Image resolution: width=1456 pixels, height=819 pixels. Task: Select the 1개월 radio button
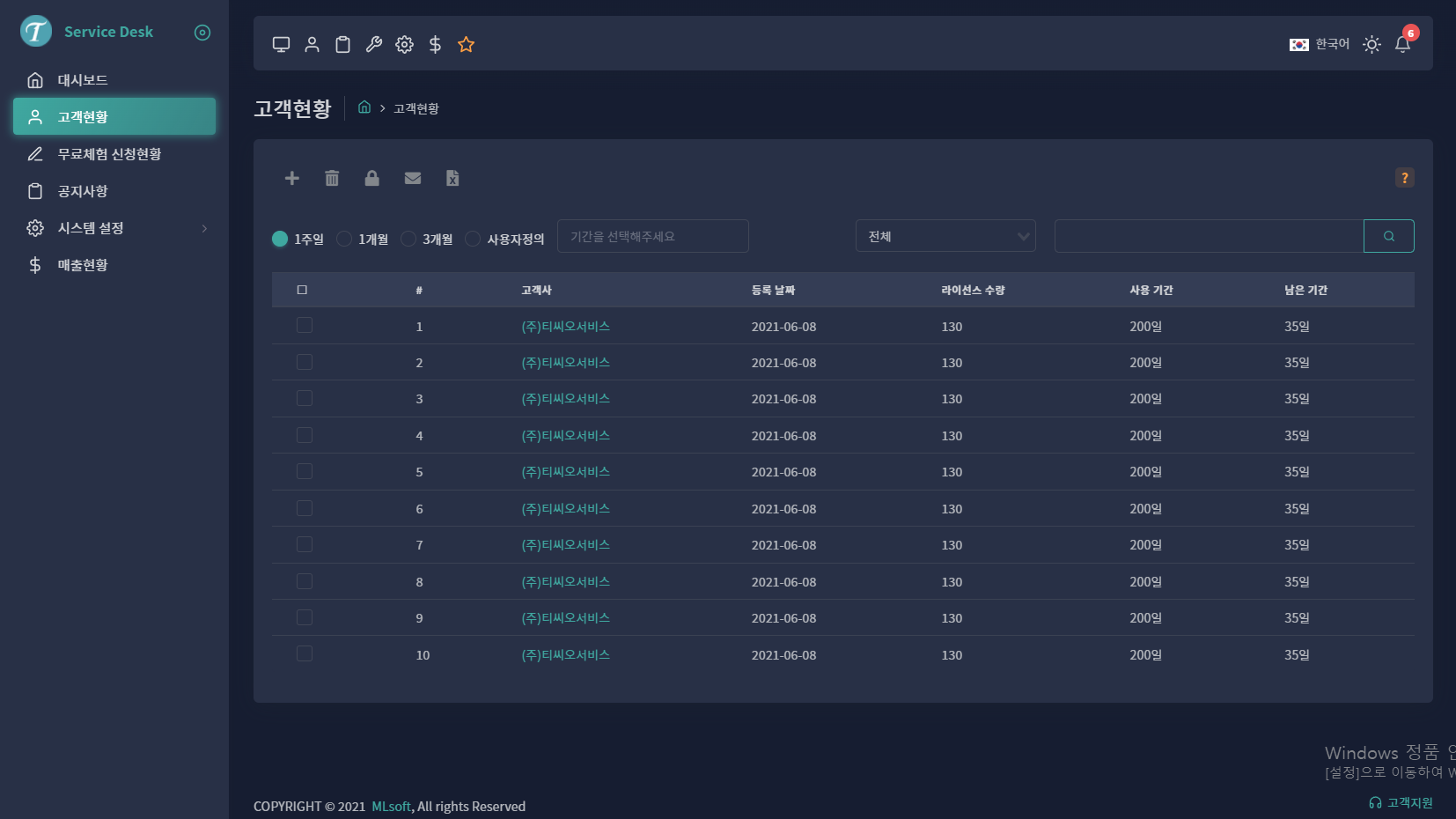(x=344, y=239)
